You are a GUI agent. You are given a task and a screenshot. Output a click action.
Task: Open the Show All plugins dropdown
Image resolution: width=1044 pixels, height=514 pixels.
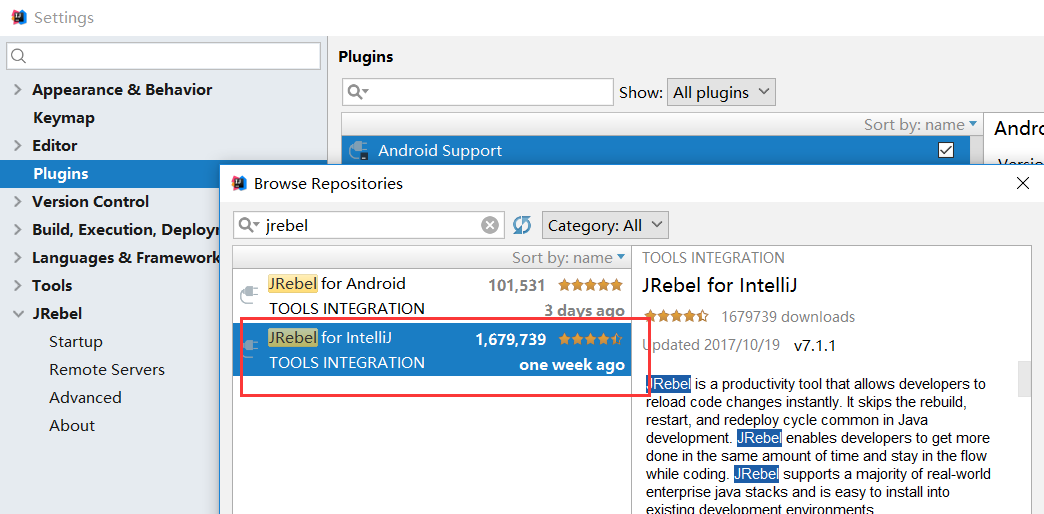720,92
